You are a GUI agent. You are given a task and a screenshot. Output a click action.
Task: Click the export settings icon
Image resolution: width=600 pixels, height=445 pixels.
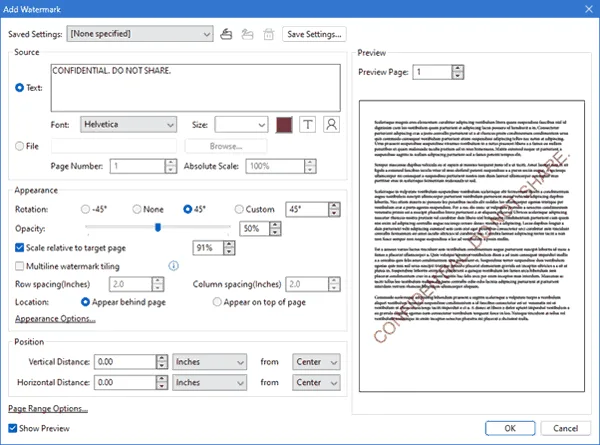click(x=248, y=34)
